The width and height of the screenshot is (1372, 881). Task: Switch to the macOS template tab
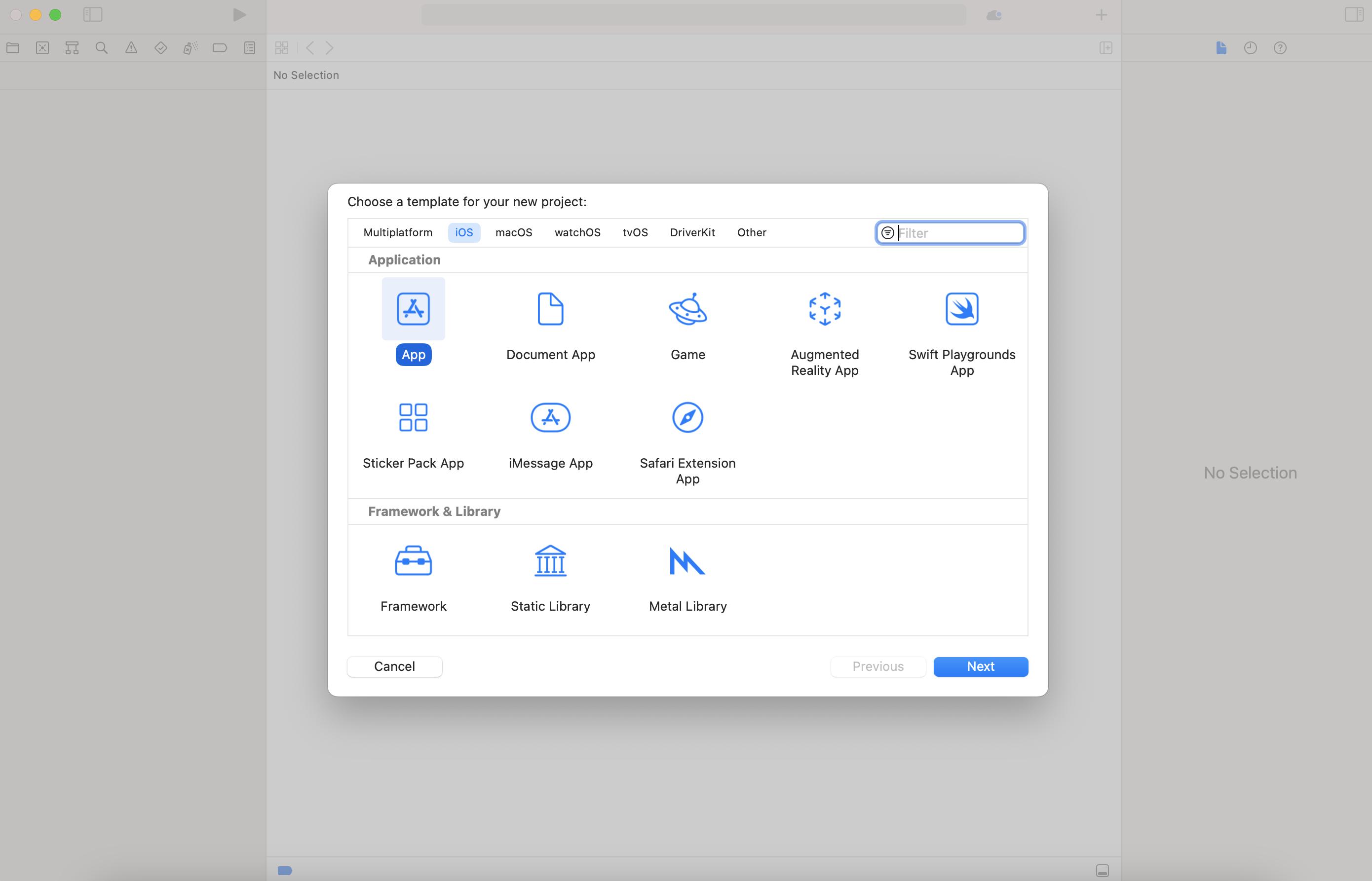tap(513, 232)
